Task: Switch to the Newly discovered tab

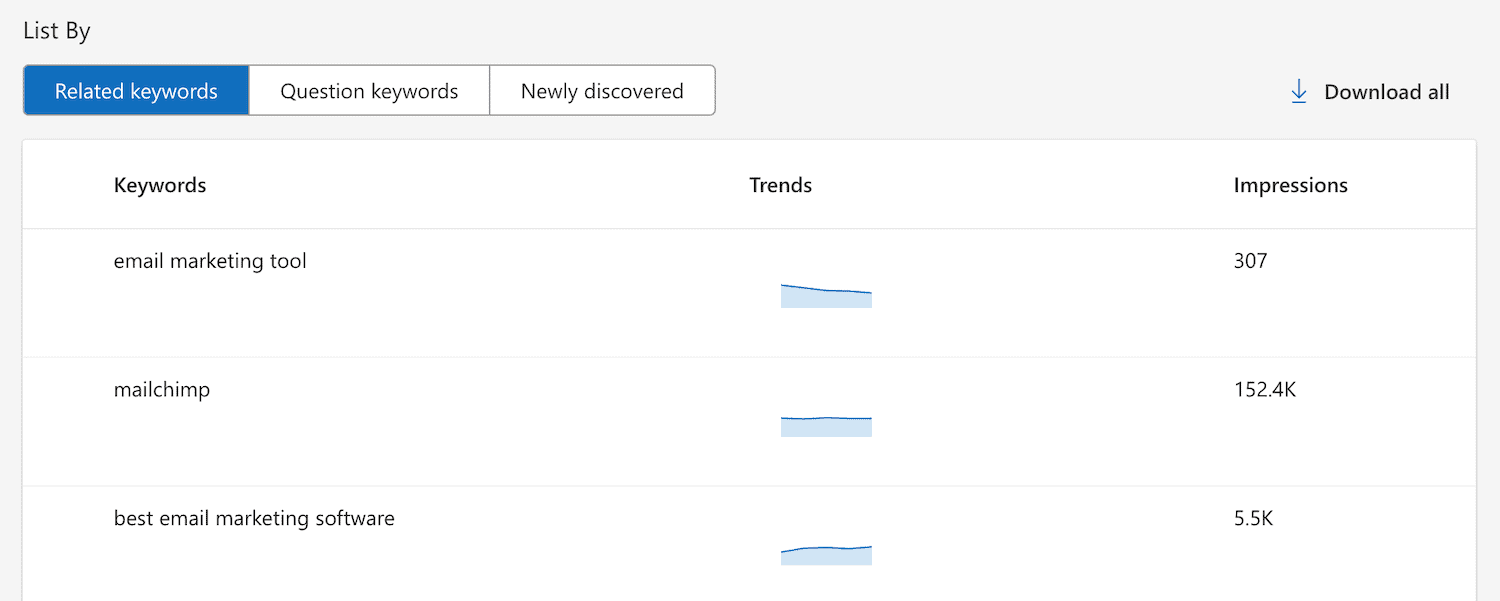Action: (x=601, y=90)
